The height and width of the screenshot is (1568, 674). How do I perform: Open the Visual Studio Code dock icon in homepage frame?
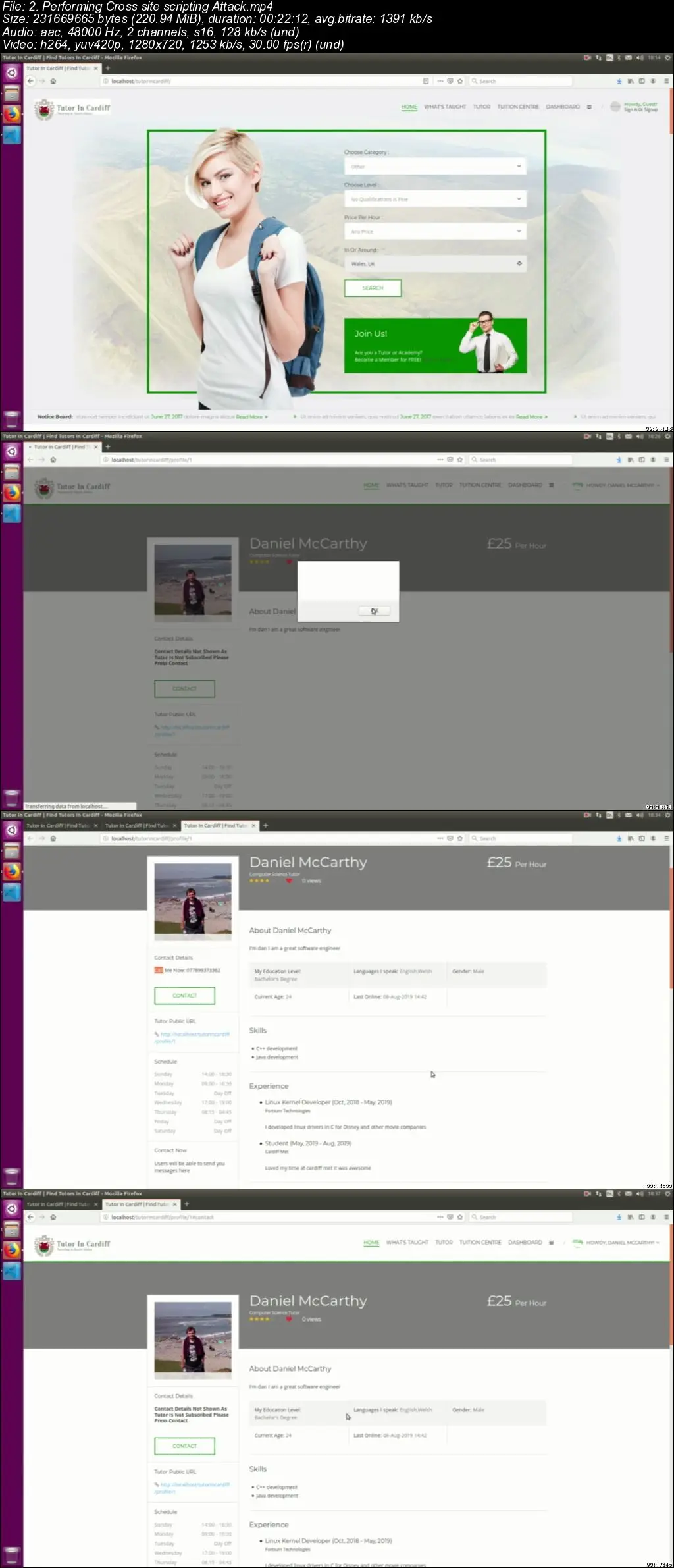coord(11,135)
